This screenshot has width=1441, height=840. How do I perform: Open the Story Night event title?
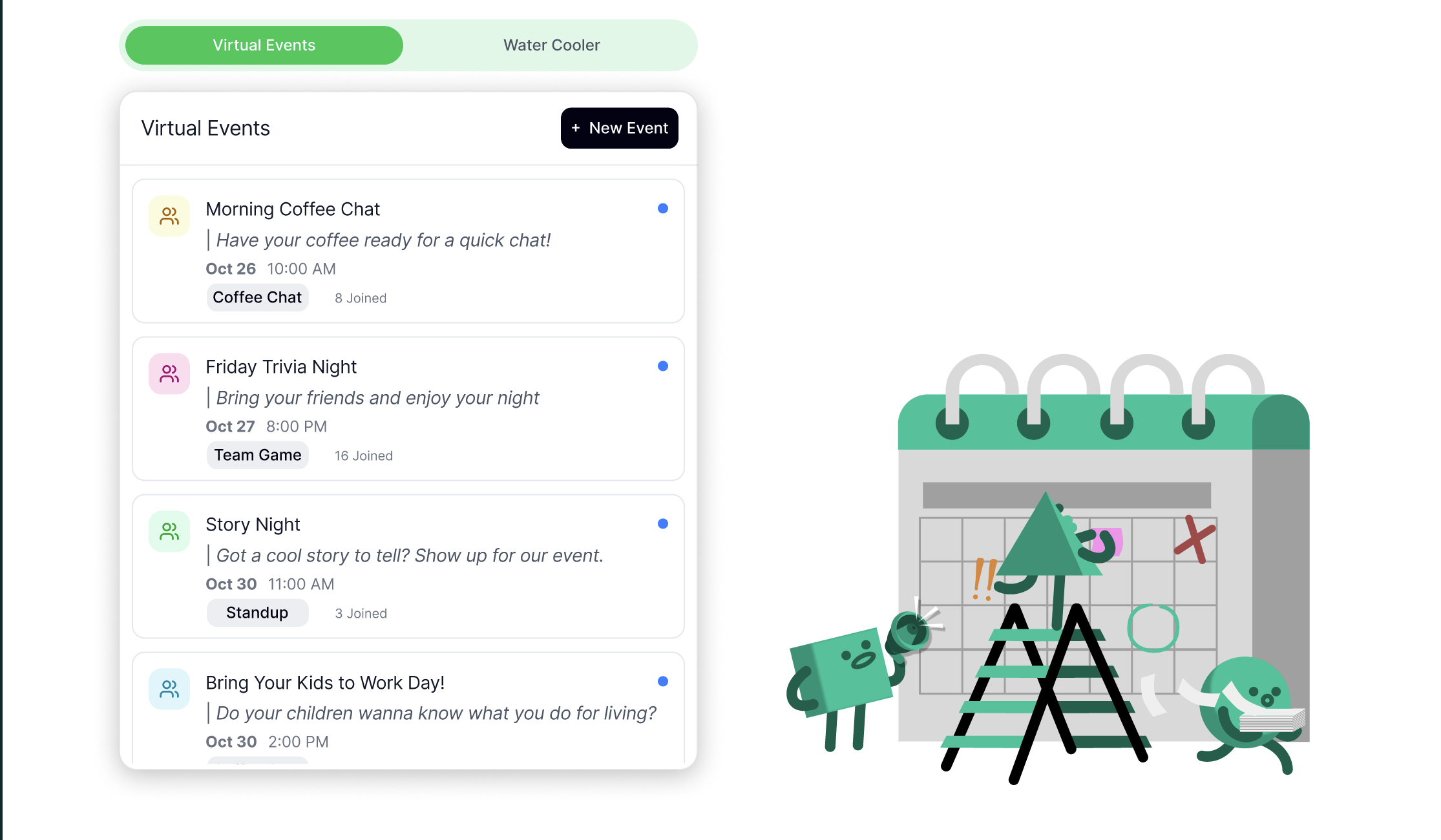pyautogui.click(x=253, y=525)
